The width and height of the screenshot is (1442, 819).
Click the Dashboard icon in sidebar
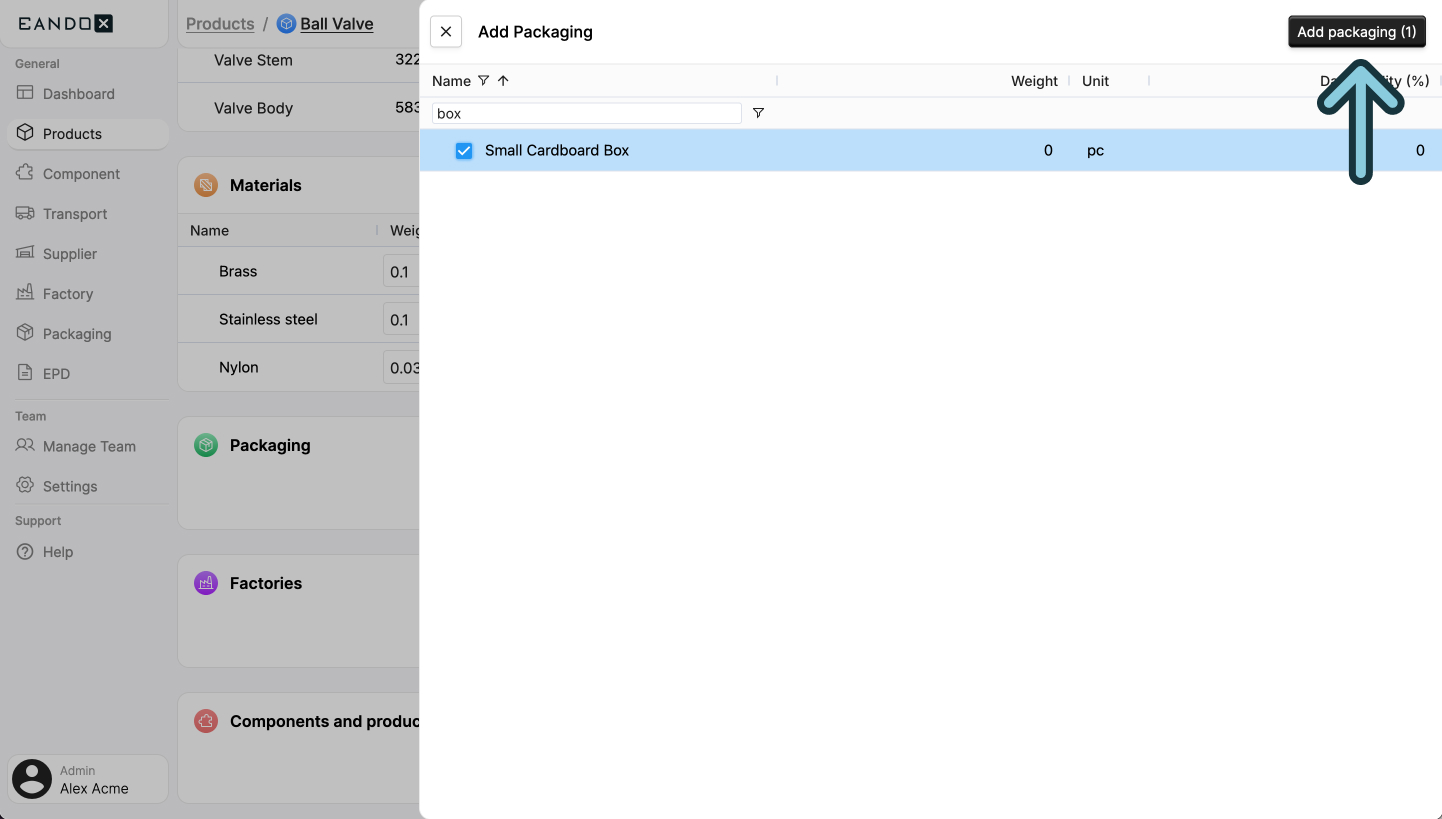click(x=25, y=93)
